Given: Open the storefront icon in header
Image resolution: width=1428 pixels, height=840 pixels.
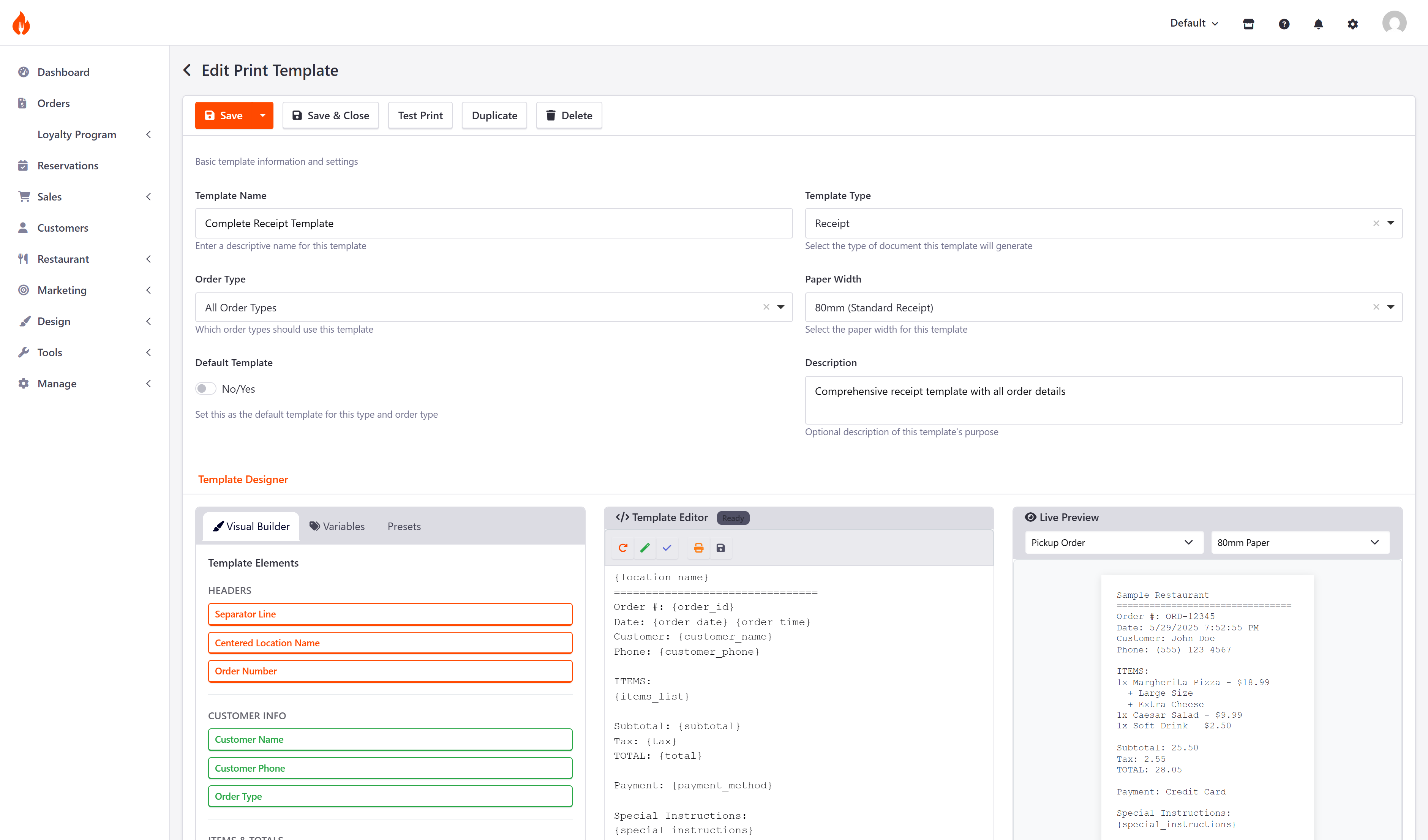Looking at the screenshot, I should point(1248,24).
